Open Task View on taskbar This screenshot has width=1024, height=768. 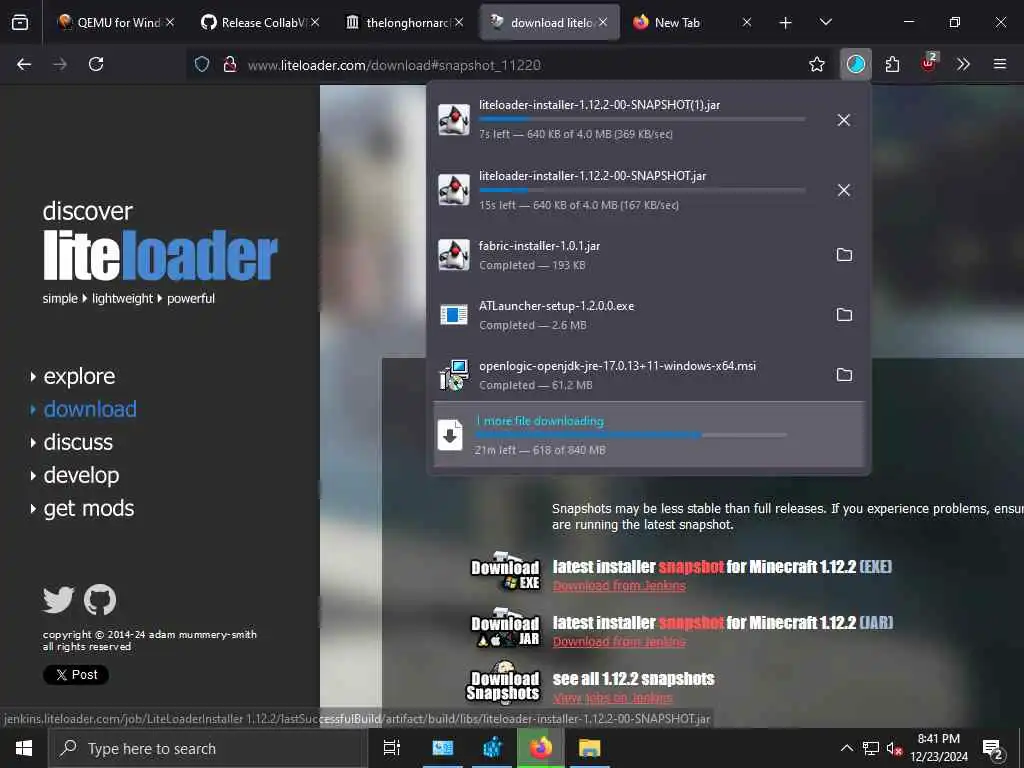click(392, 748)
